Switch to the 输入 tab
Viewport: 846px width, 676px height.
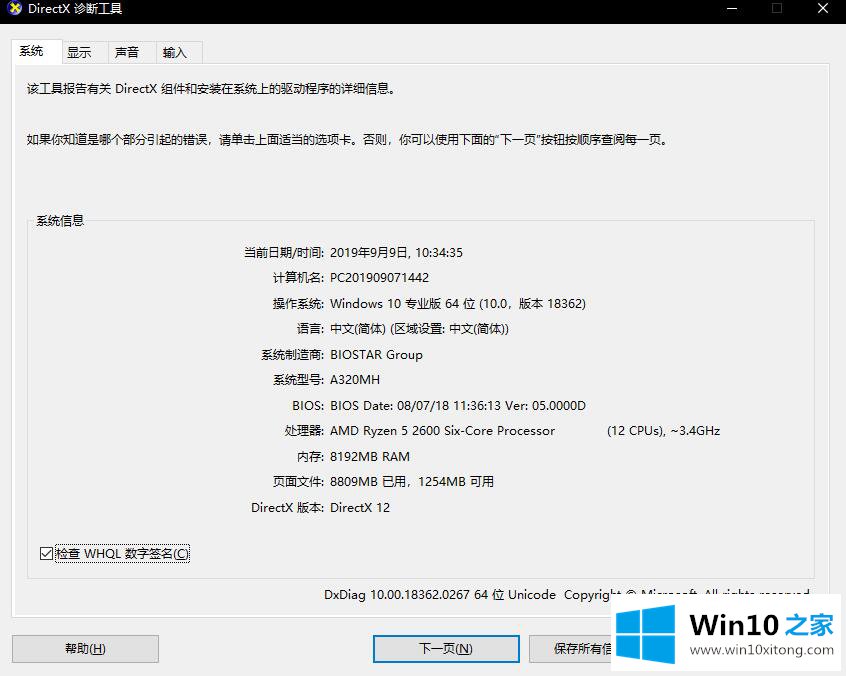click(175, 52)
